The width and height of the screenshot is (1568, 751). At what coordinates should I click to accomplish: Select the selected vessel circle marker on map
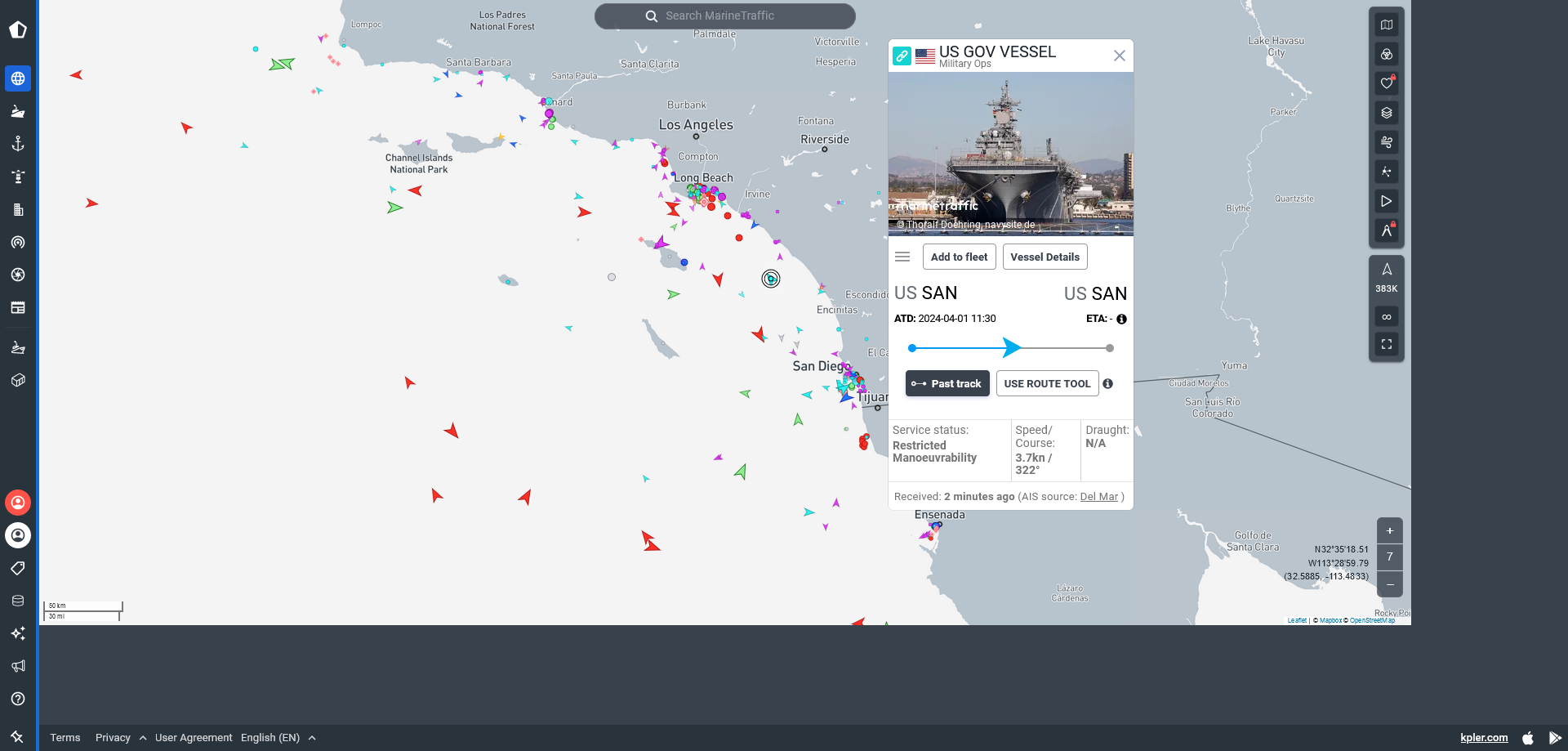point(771,279)
